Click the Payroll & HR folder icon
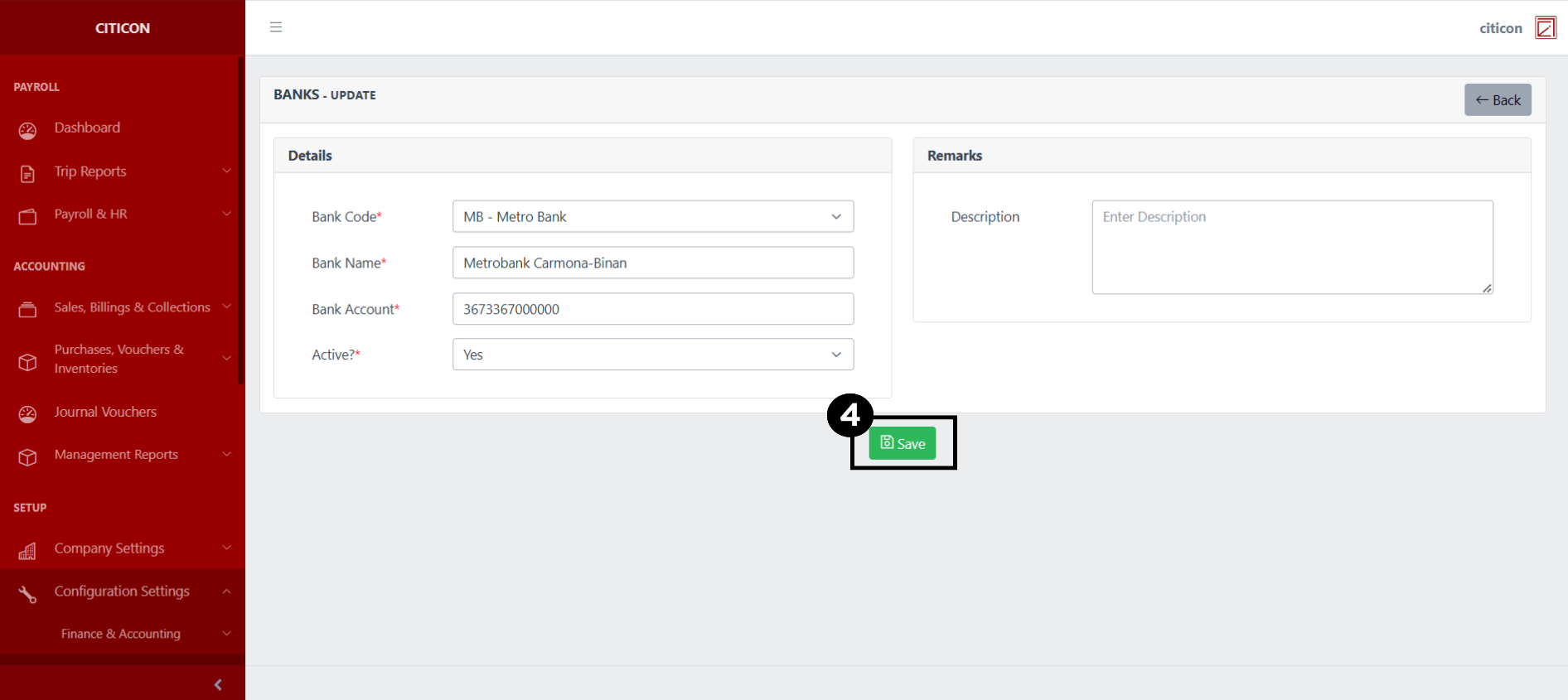Screen dimensions: 1568x700 click(x=27, y=216)
